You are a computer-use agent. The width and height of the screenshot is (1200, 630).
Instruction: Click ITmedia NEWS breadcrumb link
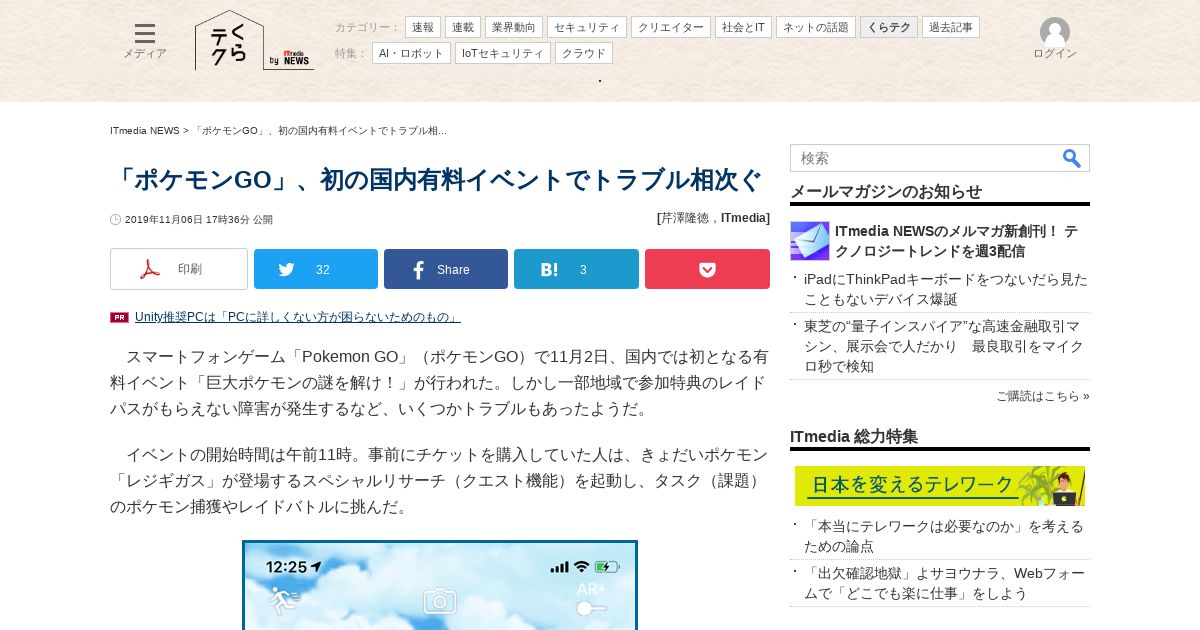tap(145, 131)
